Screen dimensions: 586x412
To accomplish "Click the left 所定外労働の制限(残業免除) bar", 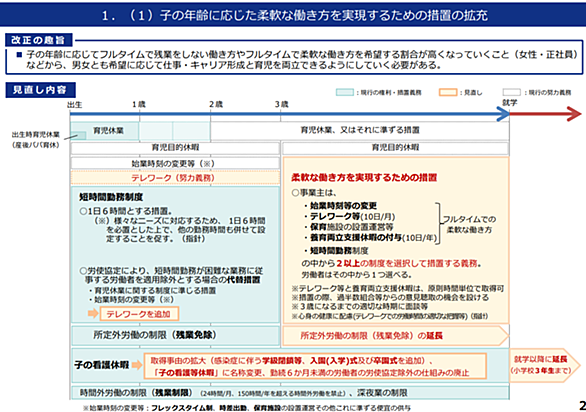I will (x=175, y=335).
